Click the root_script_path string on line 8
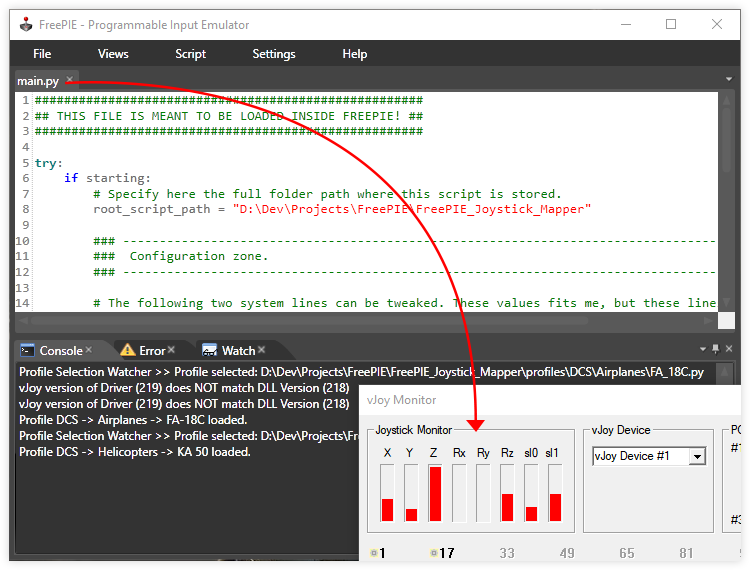The width and height of the screenshot is (750, 570). [x=411, y=209]
